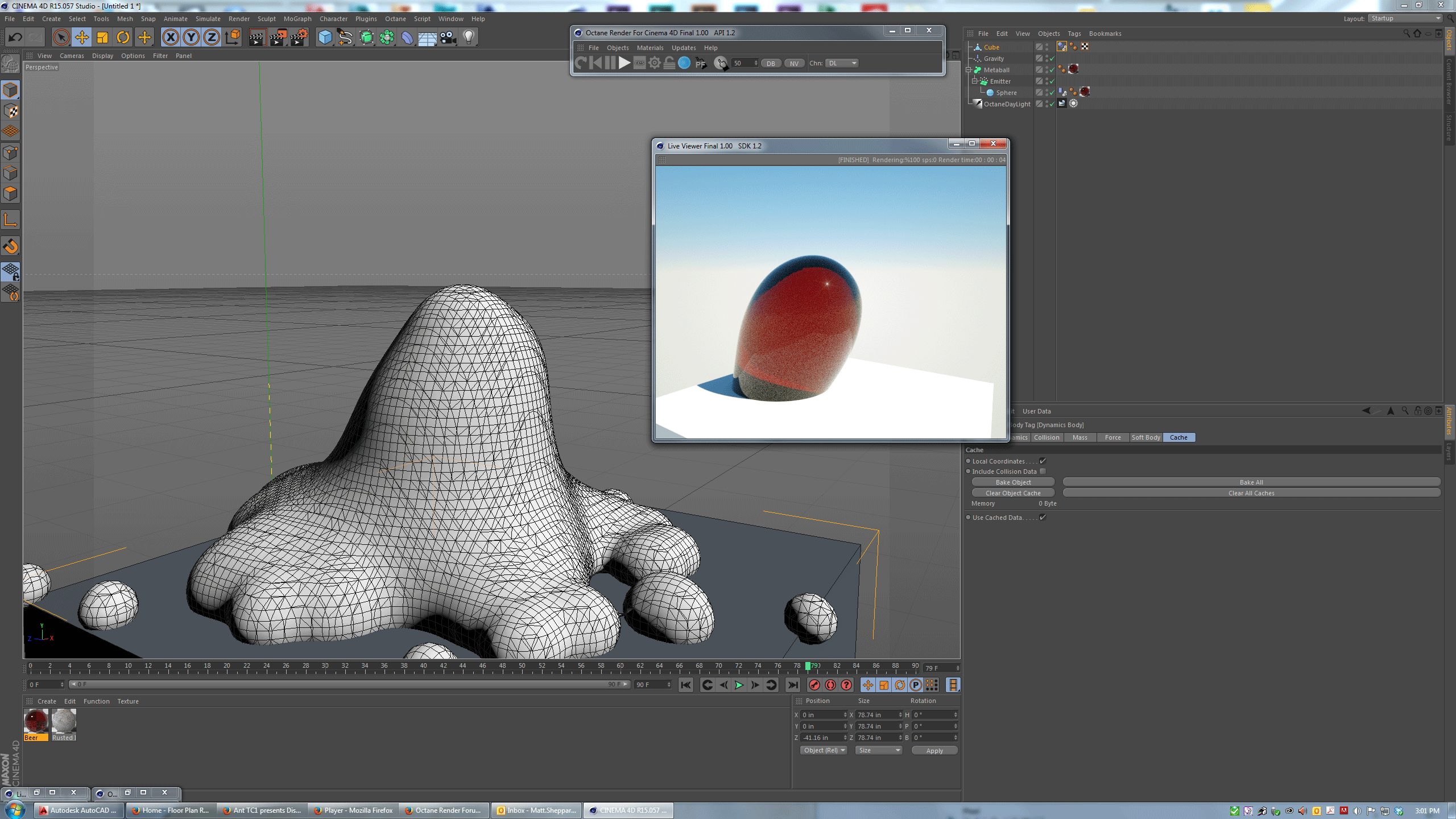The height and width of the screenshot is (819, 1456).
Task: Click the Clear Object Cache button
Action: [1012, 493]
